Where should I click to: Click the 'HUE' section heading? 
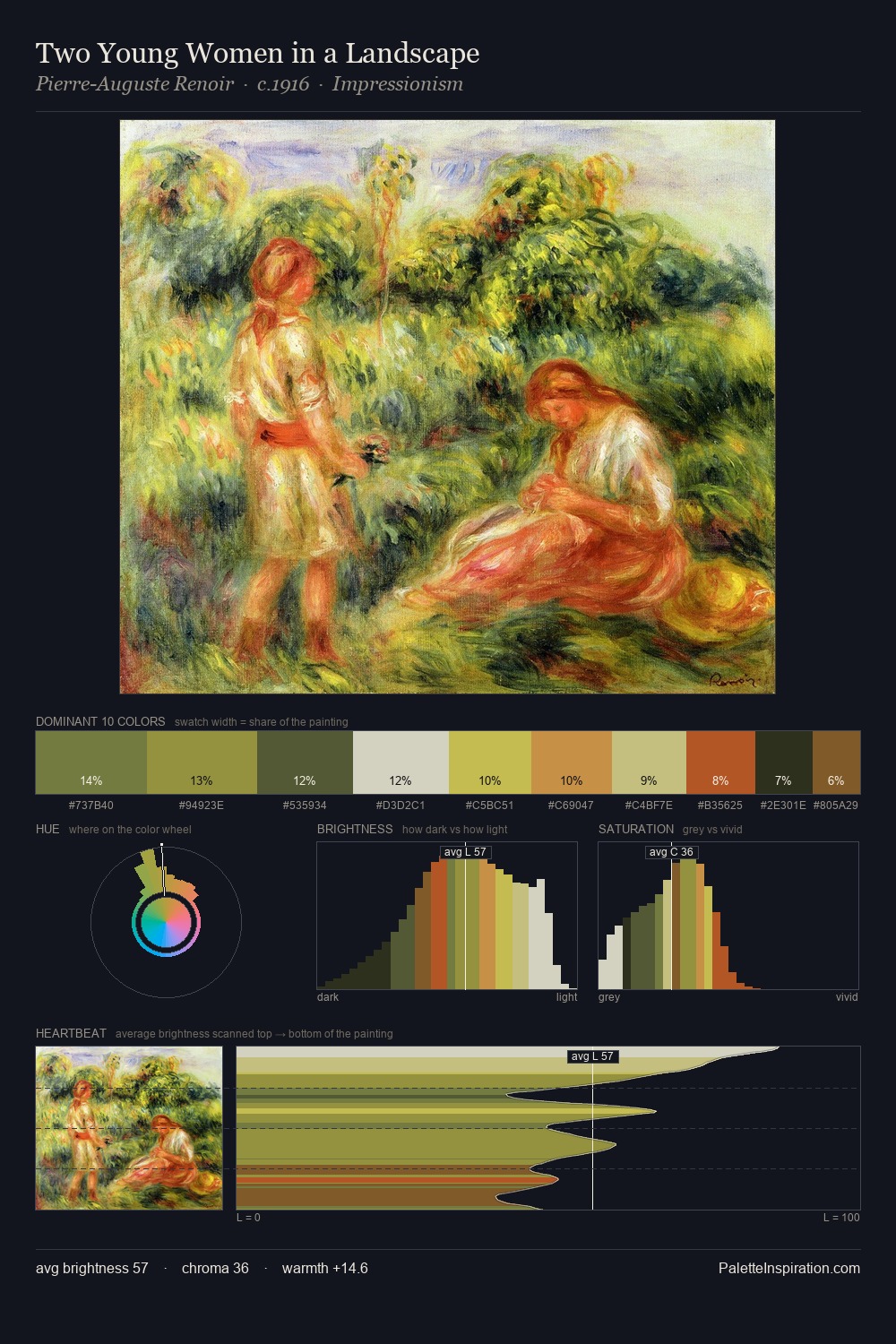[47, 829]
